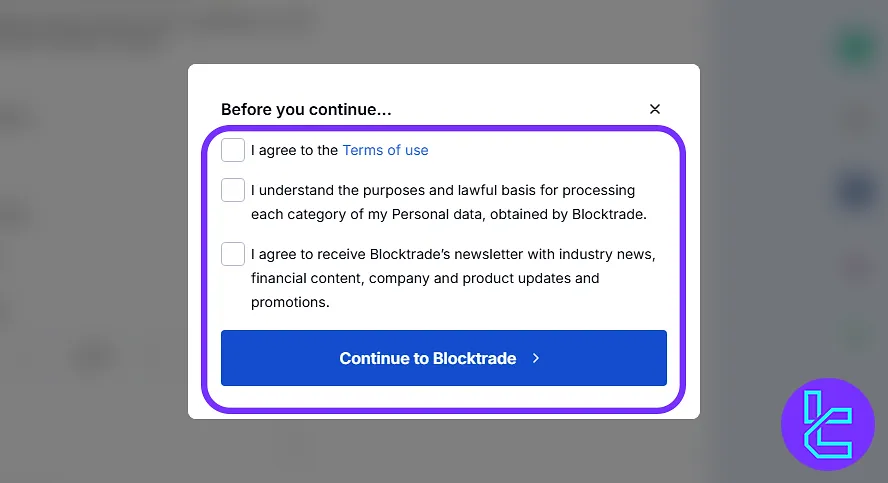Image resolution: width=888 pixels, height=483 pixels.
Task: Click the "financial content, company and product" line
Action: (425, 278)
